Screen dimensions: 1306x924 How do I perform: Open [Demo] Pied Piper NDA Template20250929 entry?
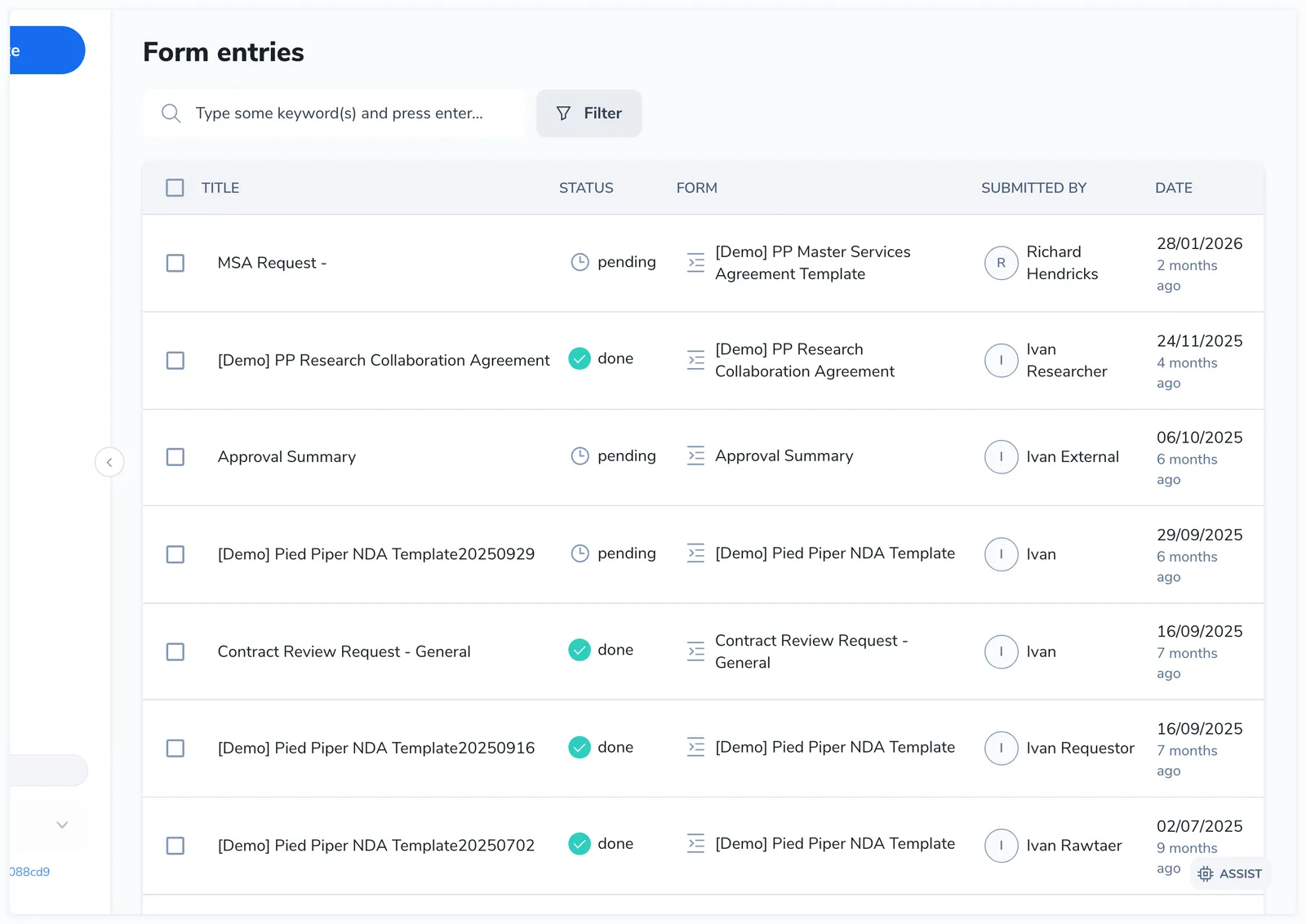pyautogui.click(x=376, y=554)
